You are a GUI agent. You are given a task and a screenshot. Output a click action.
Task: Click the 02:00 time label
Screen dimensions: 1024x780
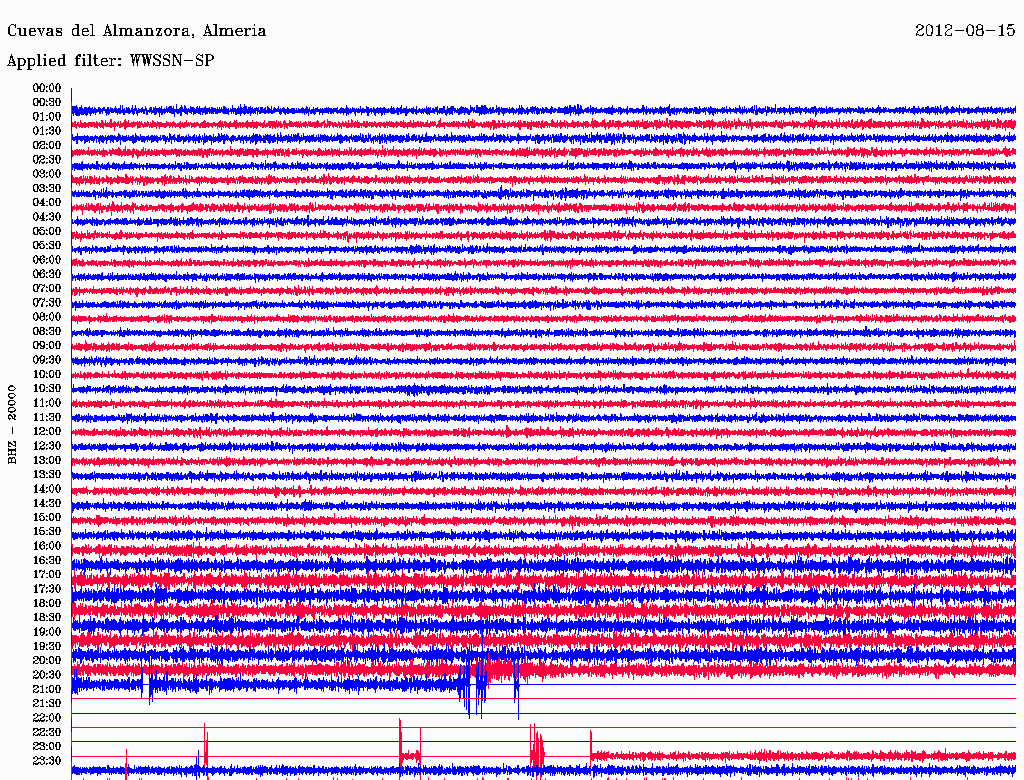coord(47,146)
